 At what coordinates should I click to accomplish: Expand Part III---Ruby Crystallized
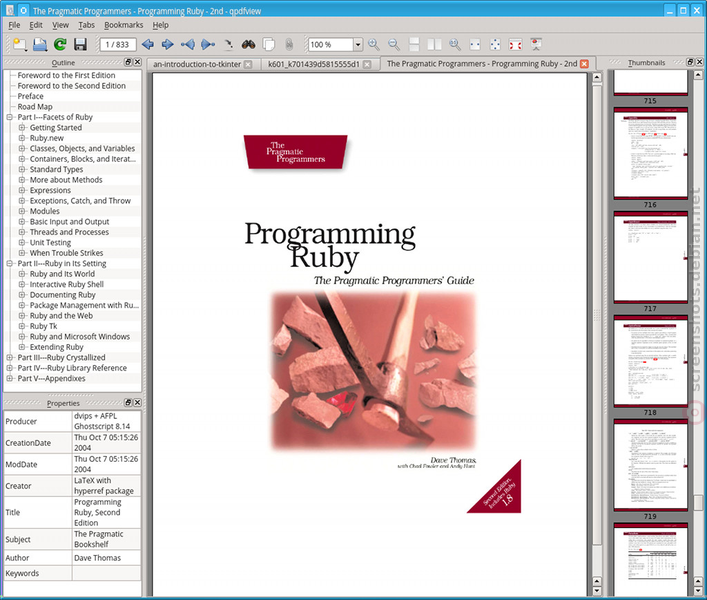[9, 357]
